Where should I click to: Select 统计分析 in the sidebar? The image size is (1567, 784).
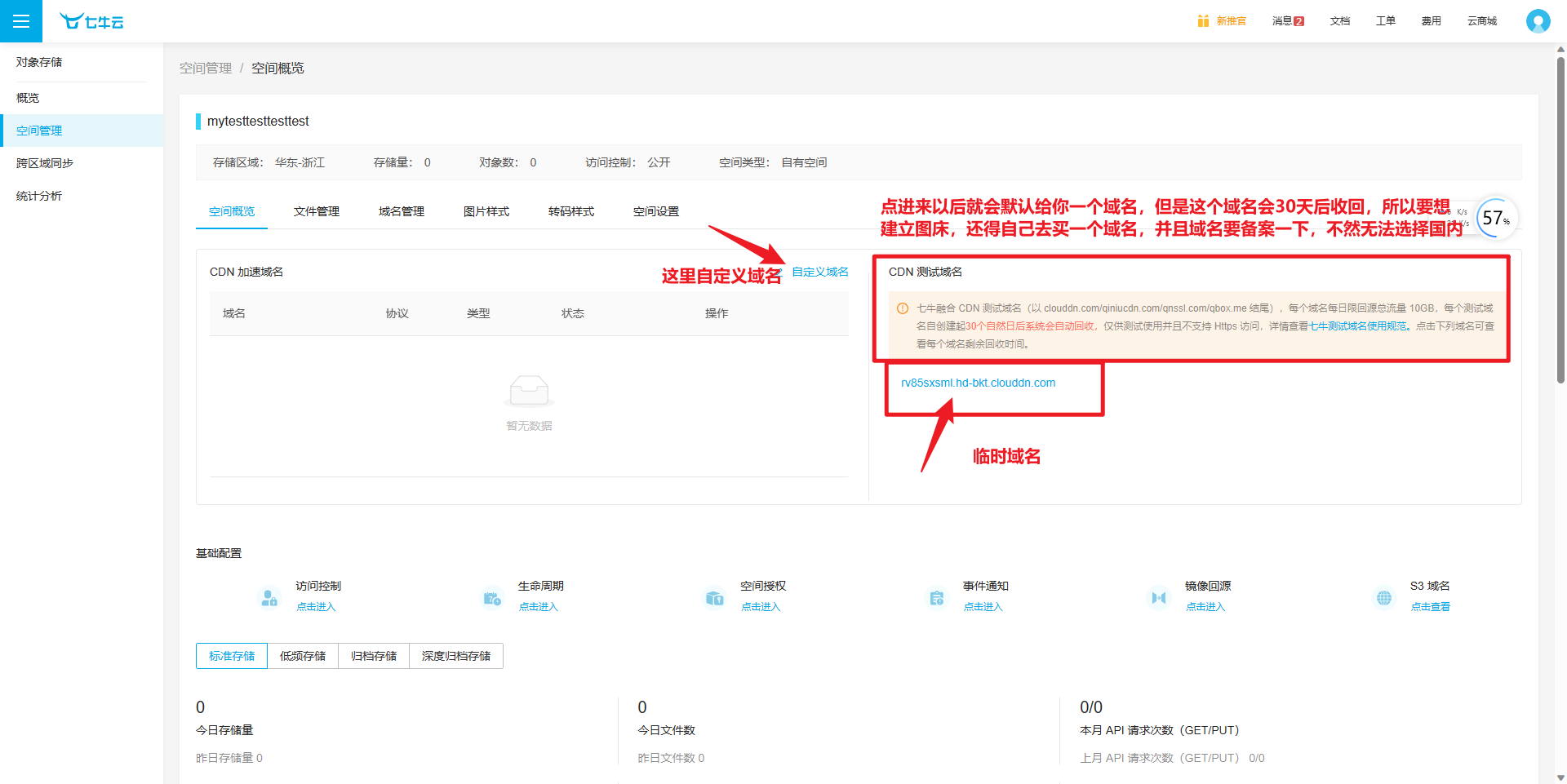point(82,196)
